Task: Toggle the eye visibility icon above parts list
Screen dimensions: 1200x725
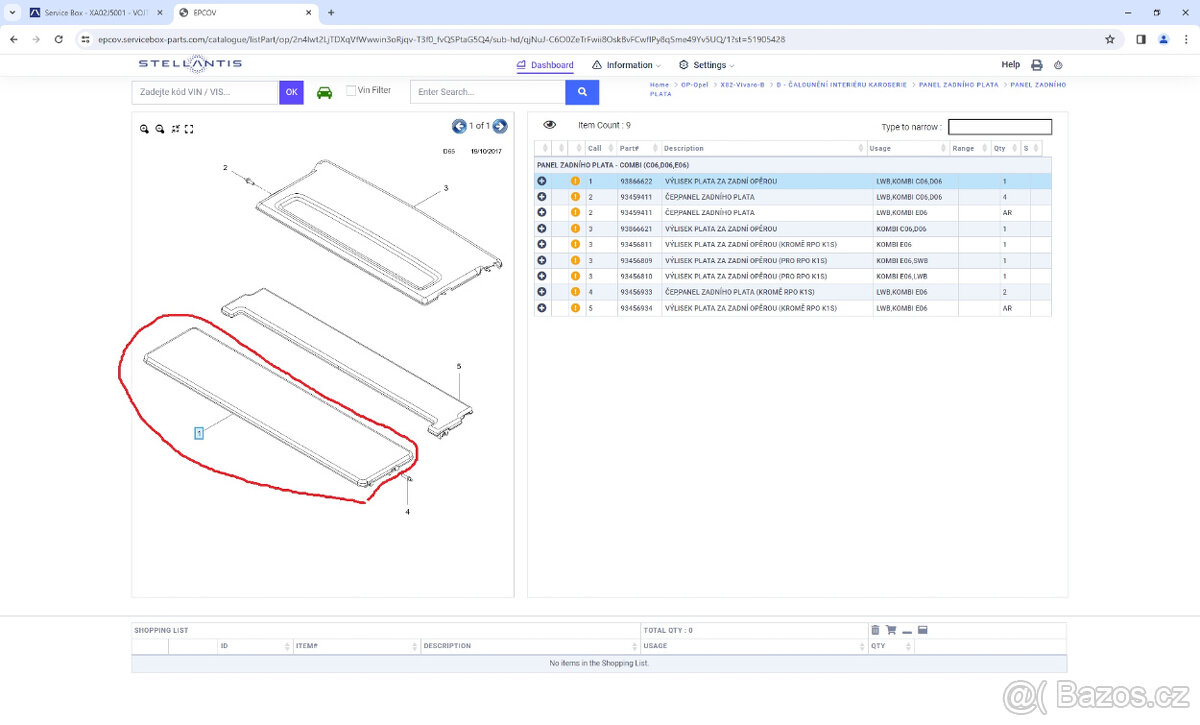Action: 549,125
